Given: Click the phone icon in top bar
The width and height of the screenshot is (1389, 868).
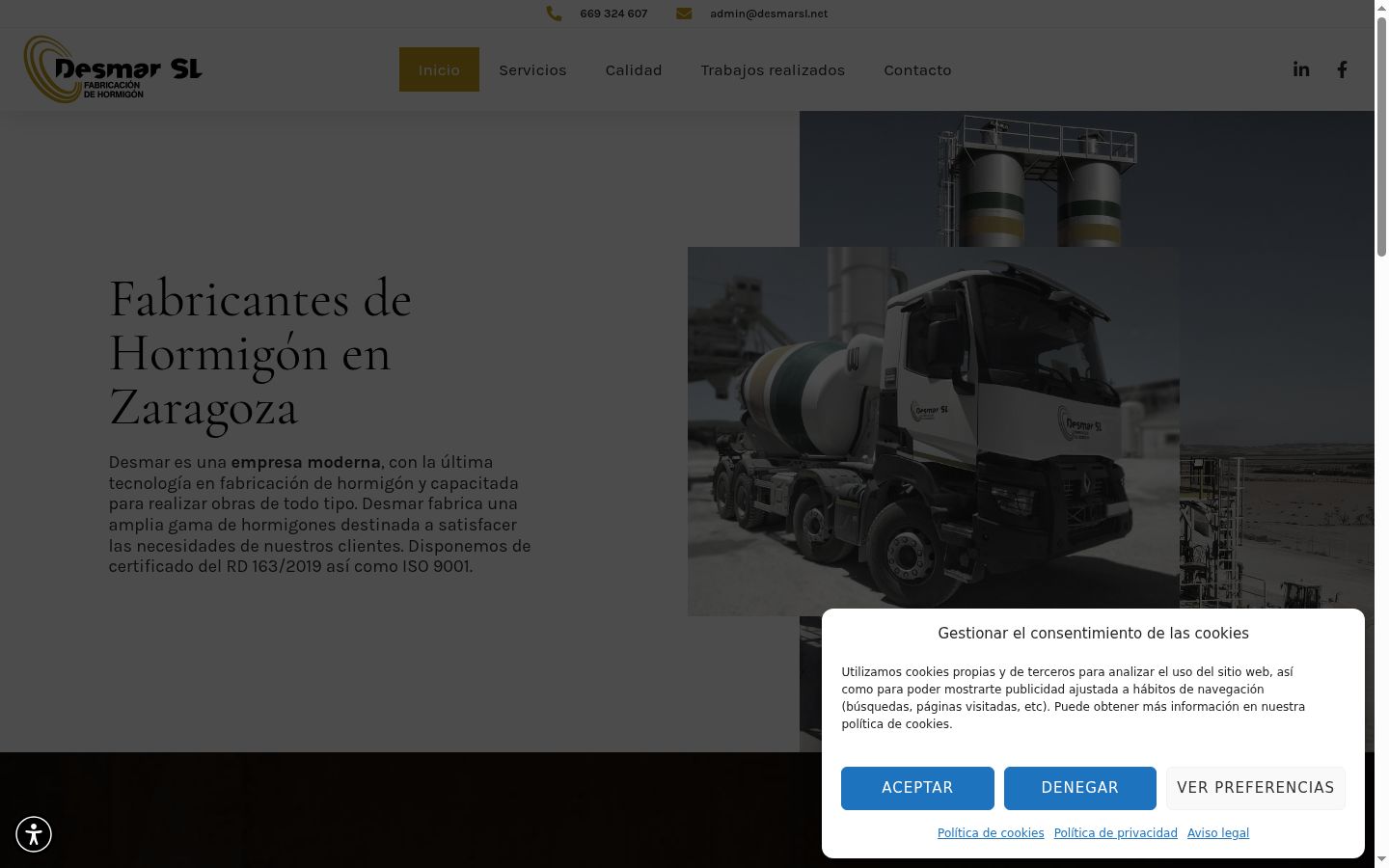Looking at the screenshot, I should (554, 14).
